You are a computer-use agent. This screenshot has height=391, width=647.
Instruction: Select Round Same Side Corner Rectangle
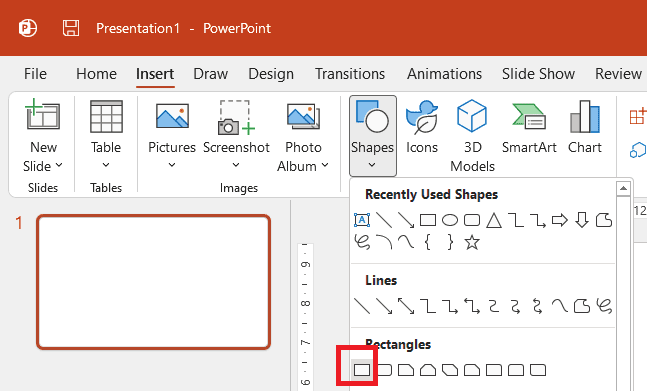[x=516, y=370]
